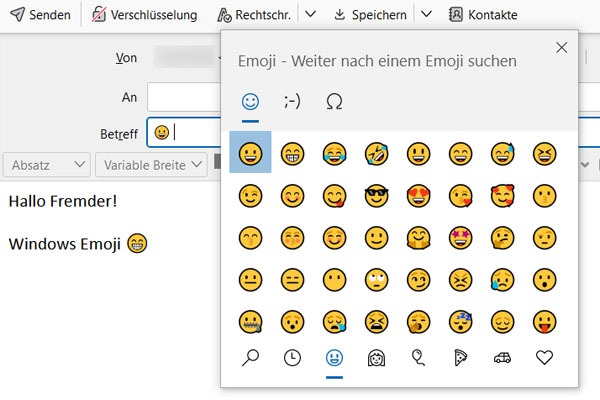The width and height of the screenshot is (600, 400).
Task: Click the 'Hallo Fremder!' text in message
Action: point(63,201)
